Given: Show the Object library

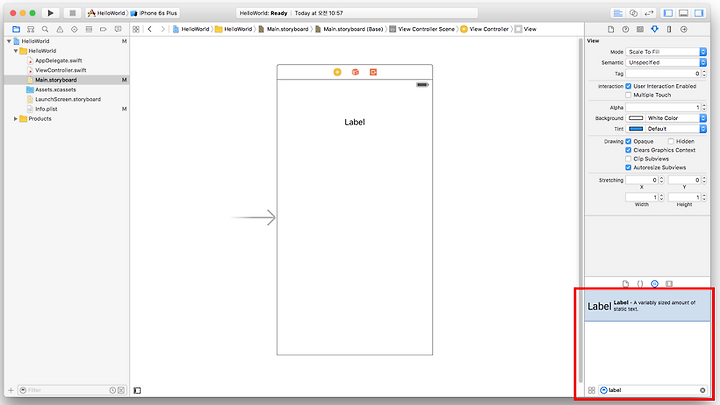Looking at the screenshot, I should (654, 284).
